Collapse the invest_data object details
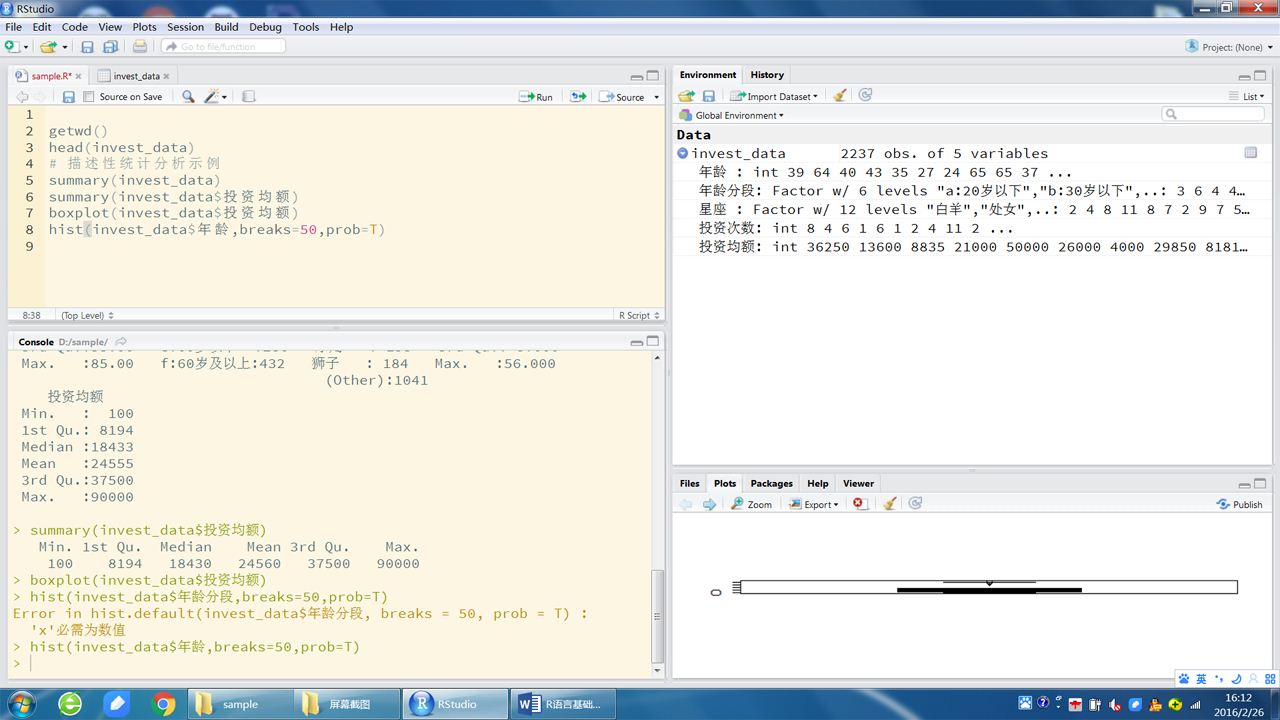 click(682, 153)
